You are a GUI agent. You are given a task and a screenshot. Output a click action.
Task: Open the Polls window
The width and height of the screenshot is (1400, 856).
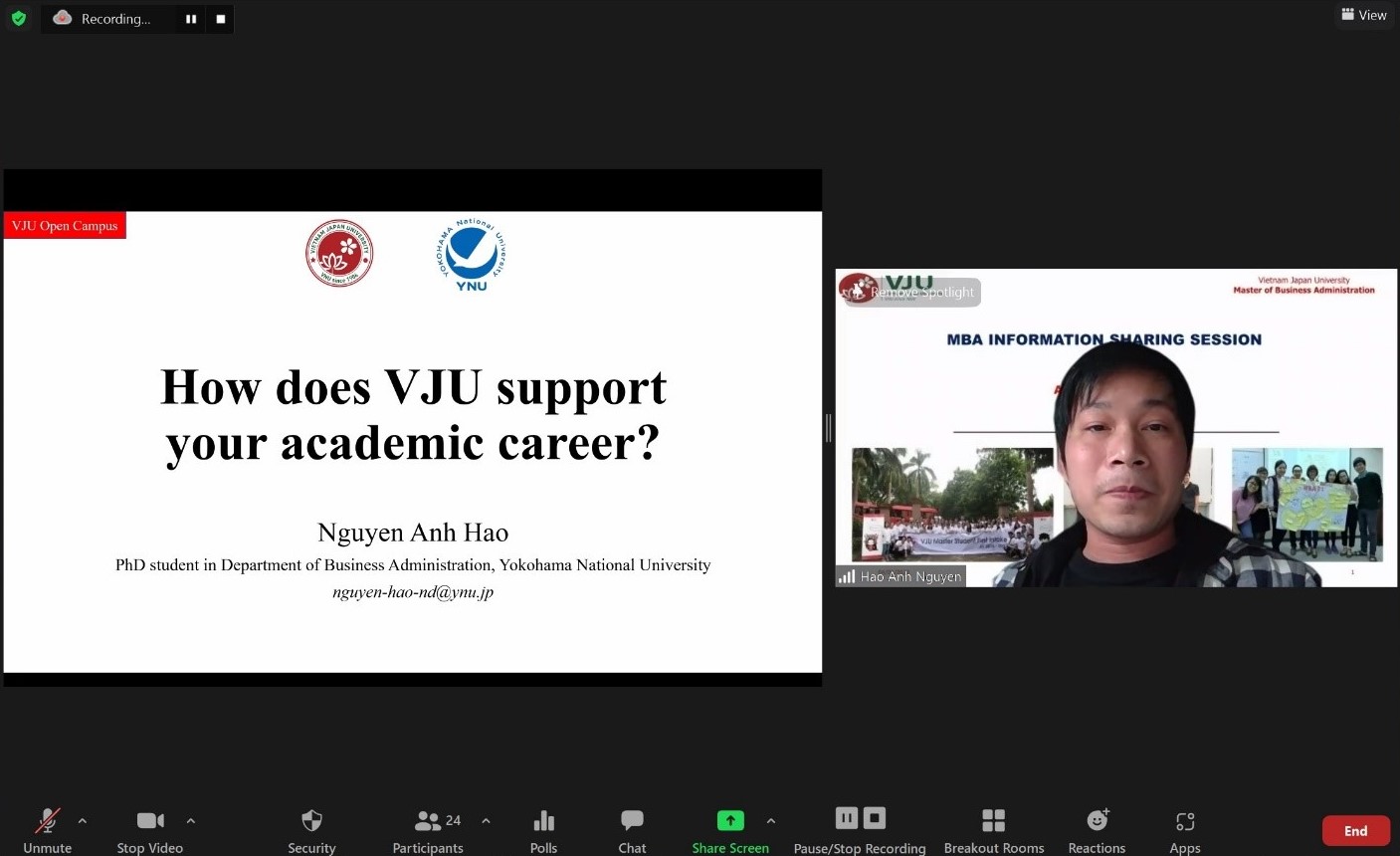pyautogui.click(x=543, y=831)
